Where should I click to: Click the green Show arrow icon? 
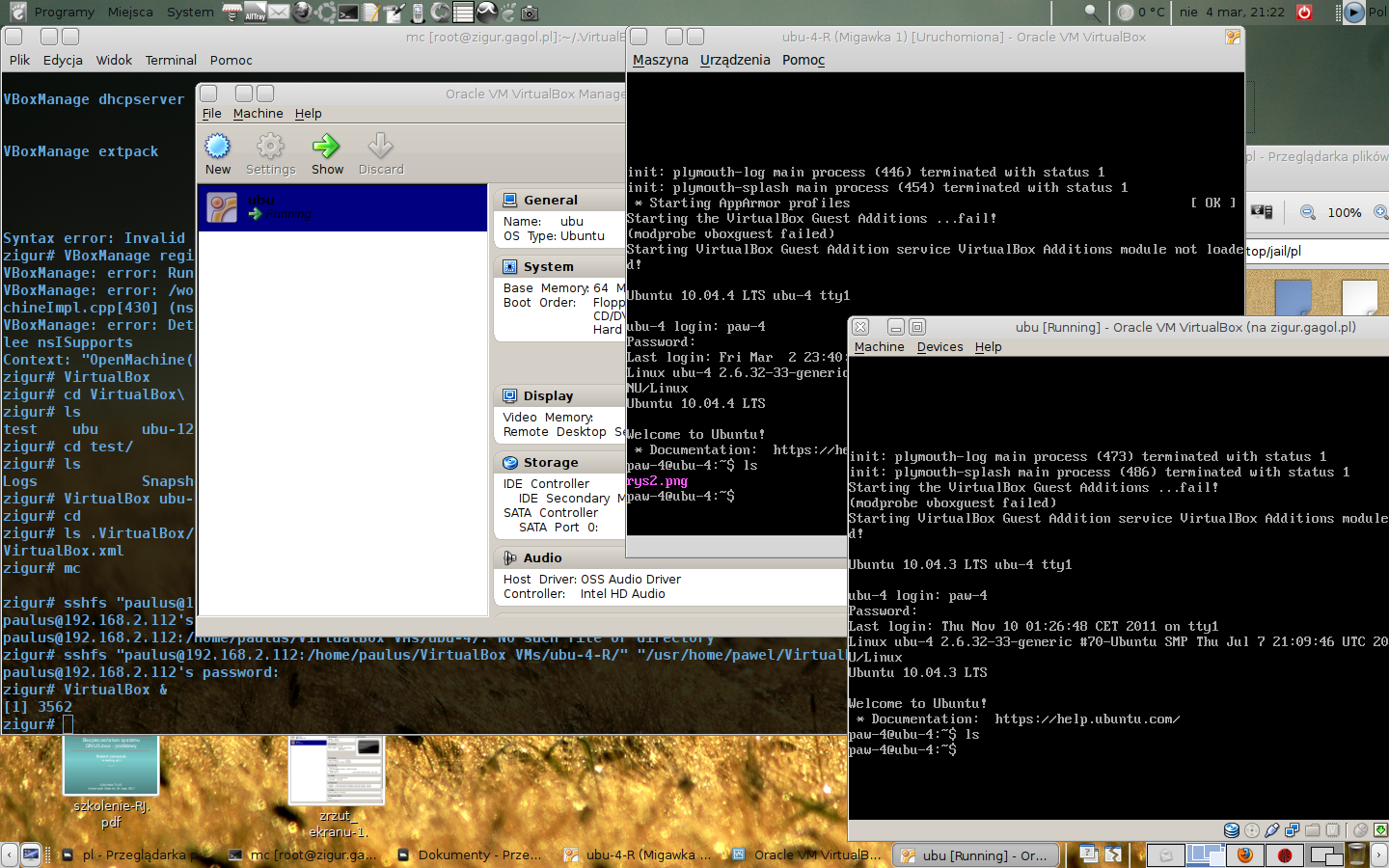[326, 147]
